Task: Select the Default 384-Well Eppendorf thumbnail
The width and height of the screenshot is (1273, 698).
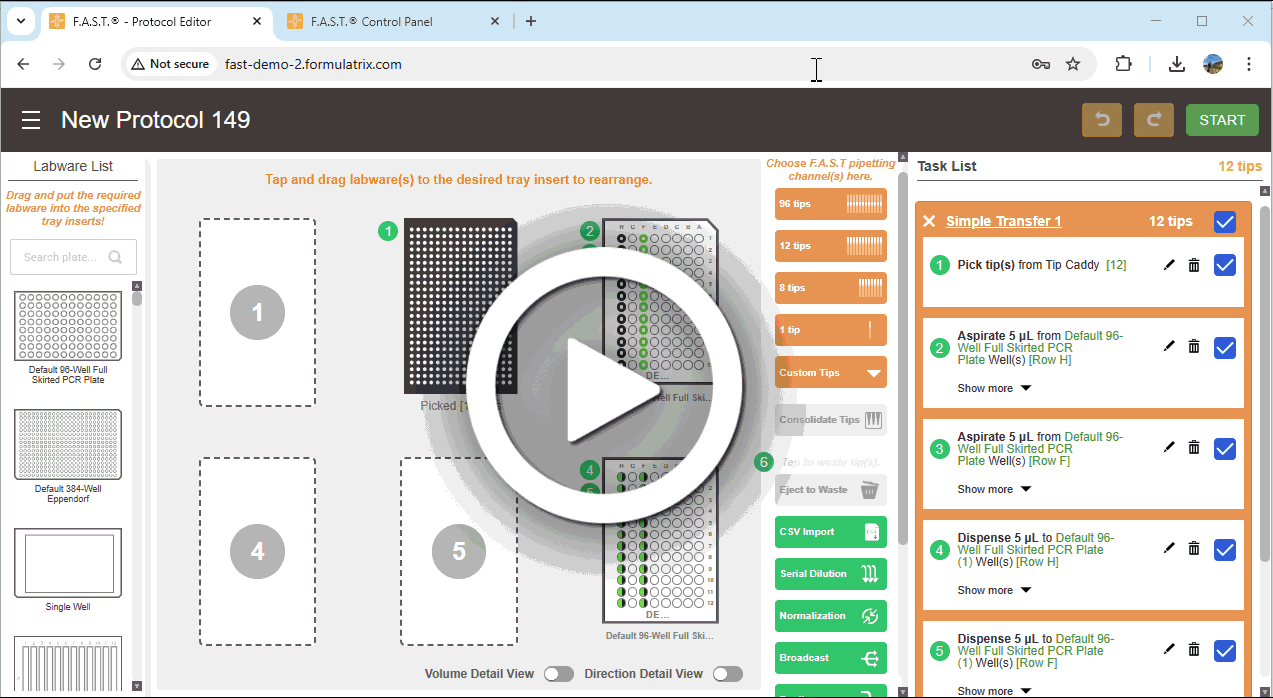Action: coord(68,444)
